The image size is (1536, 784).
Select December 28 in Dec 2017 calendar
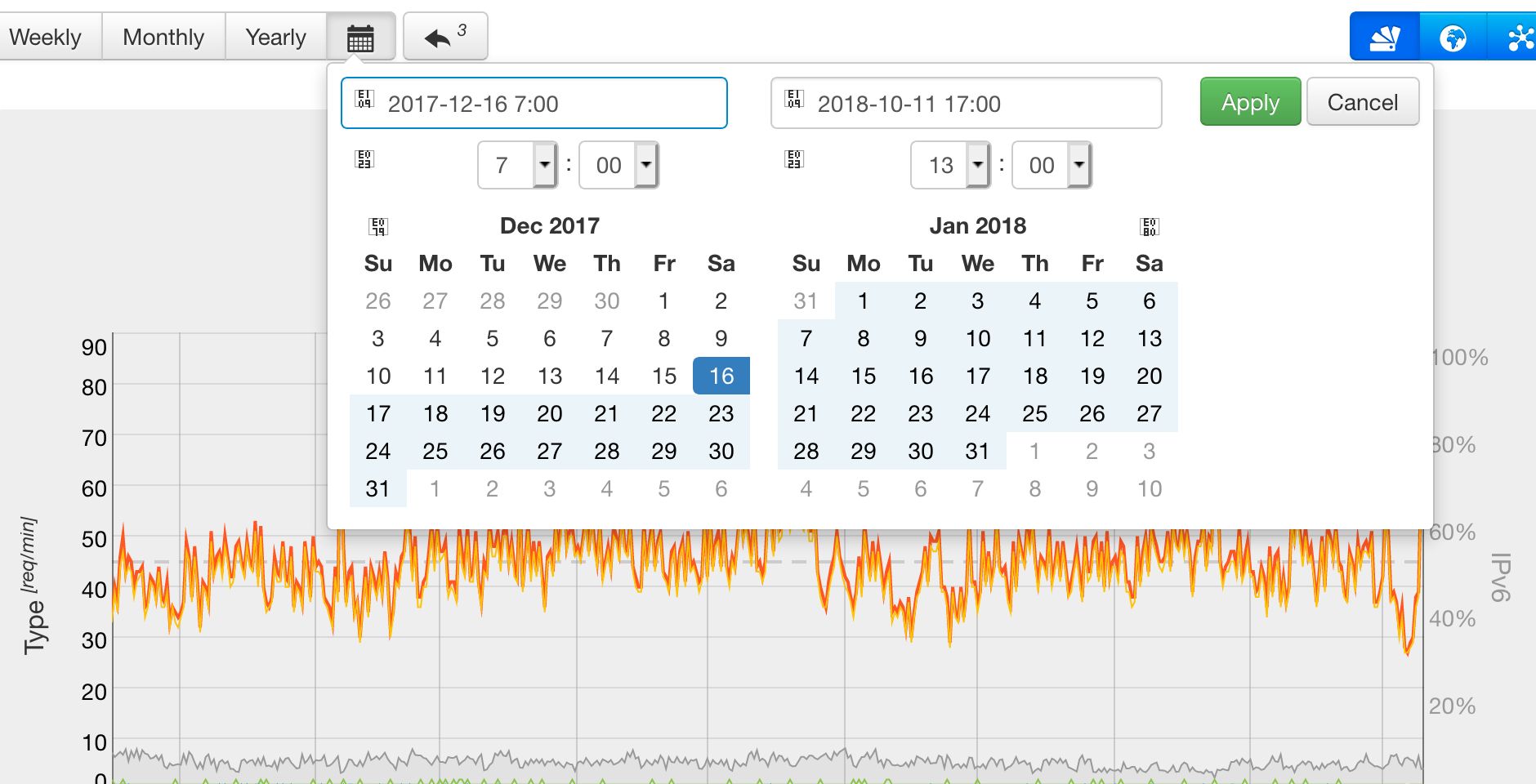[607, 451]
